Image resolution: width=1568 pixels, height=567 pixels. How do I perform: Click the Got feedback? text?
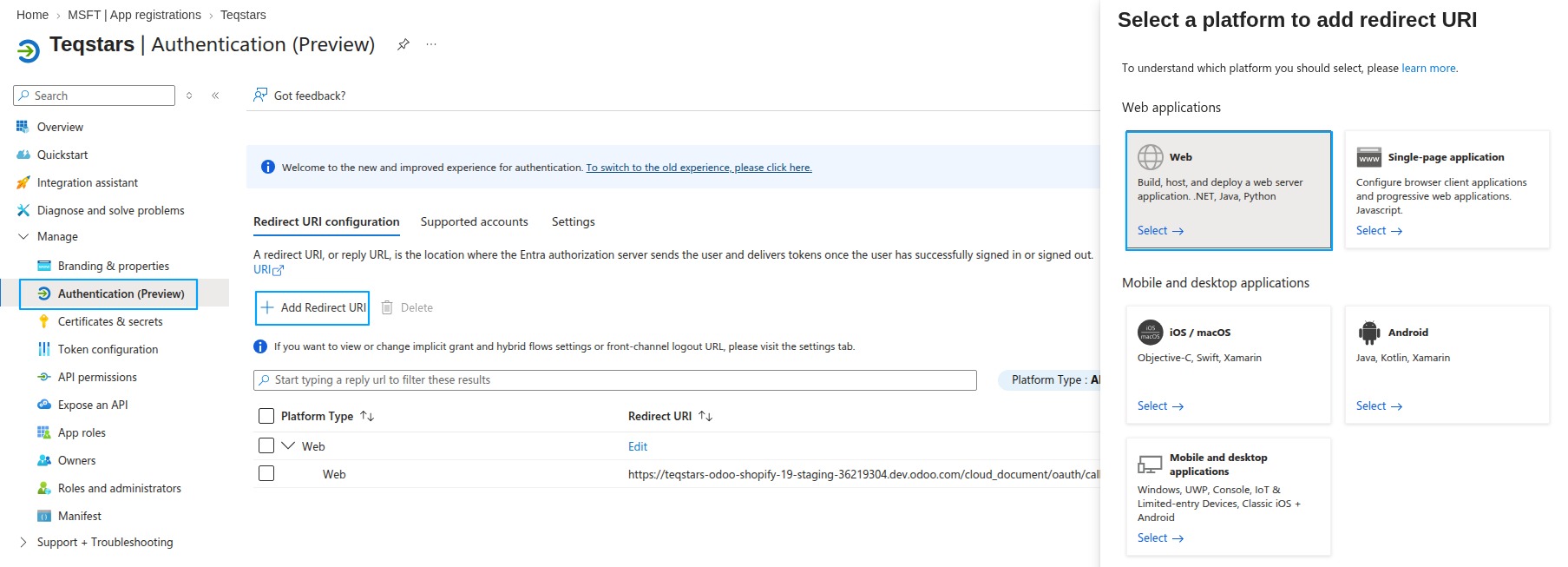[x=310, y=96]
